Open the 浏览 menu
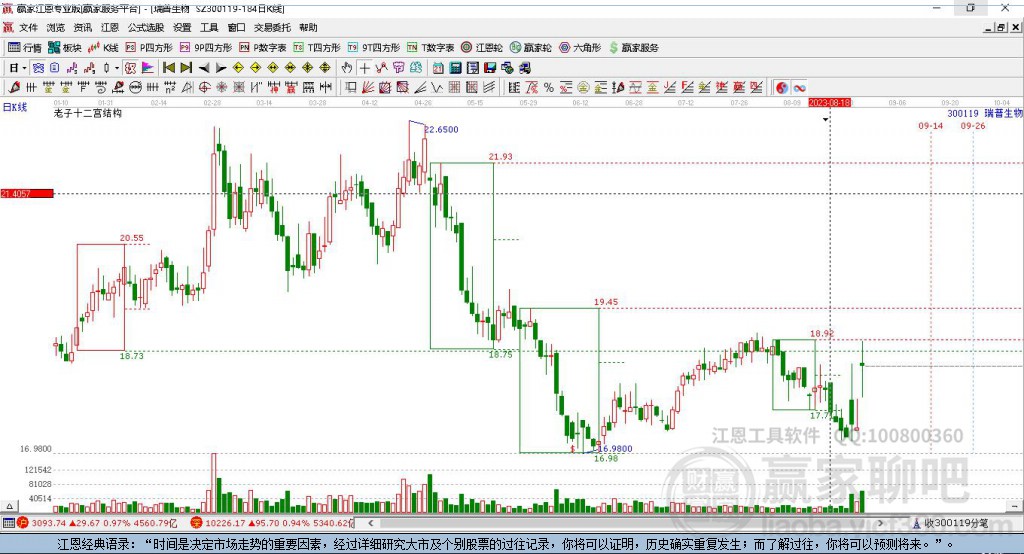 [56, 27]
